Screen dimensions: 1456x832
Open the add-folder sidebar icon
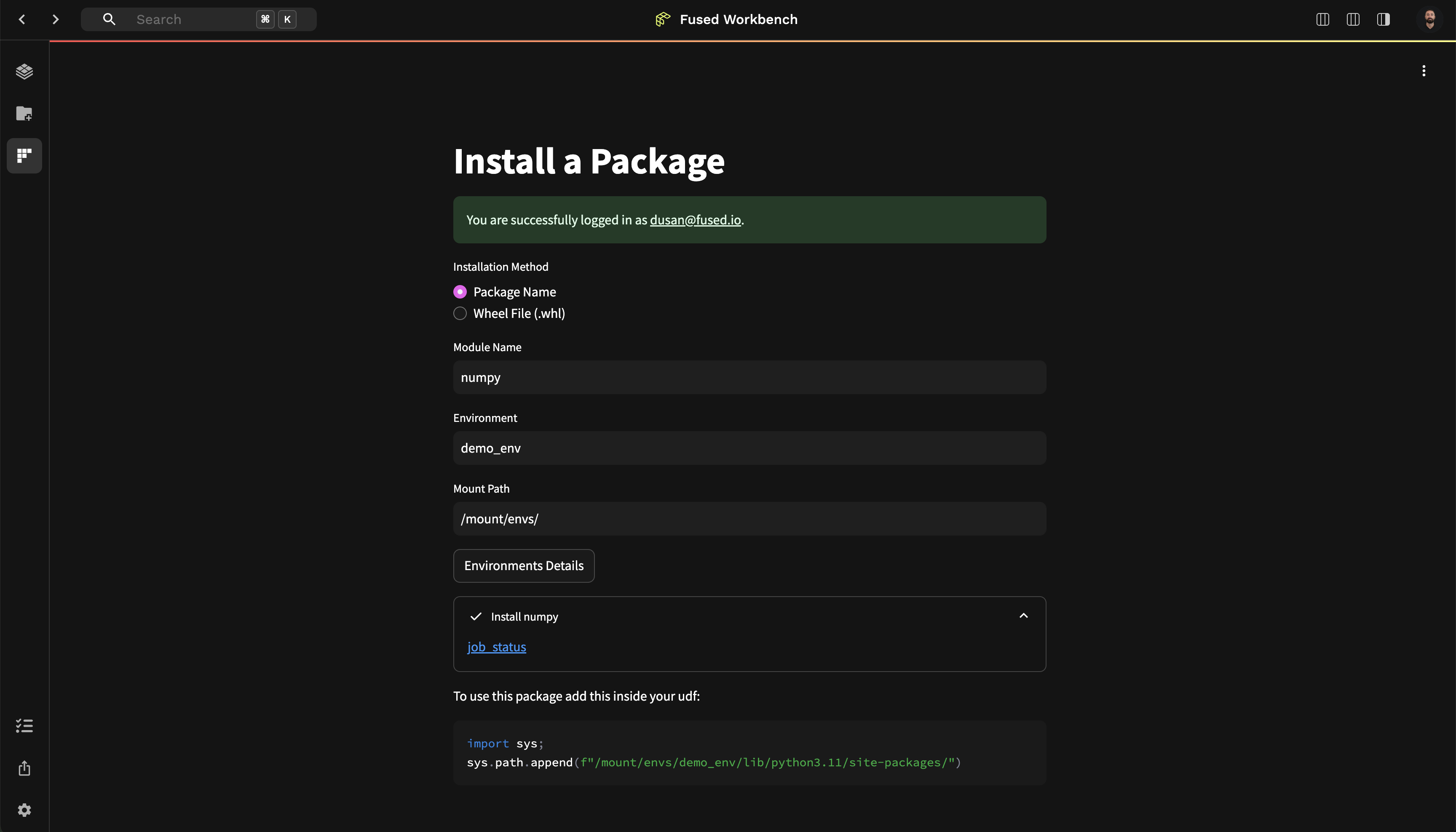click(24, 113)
